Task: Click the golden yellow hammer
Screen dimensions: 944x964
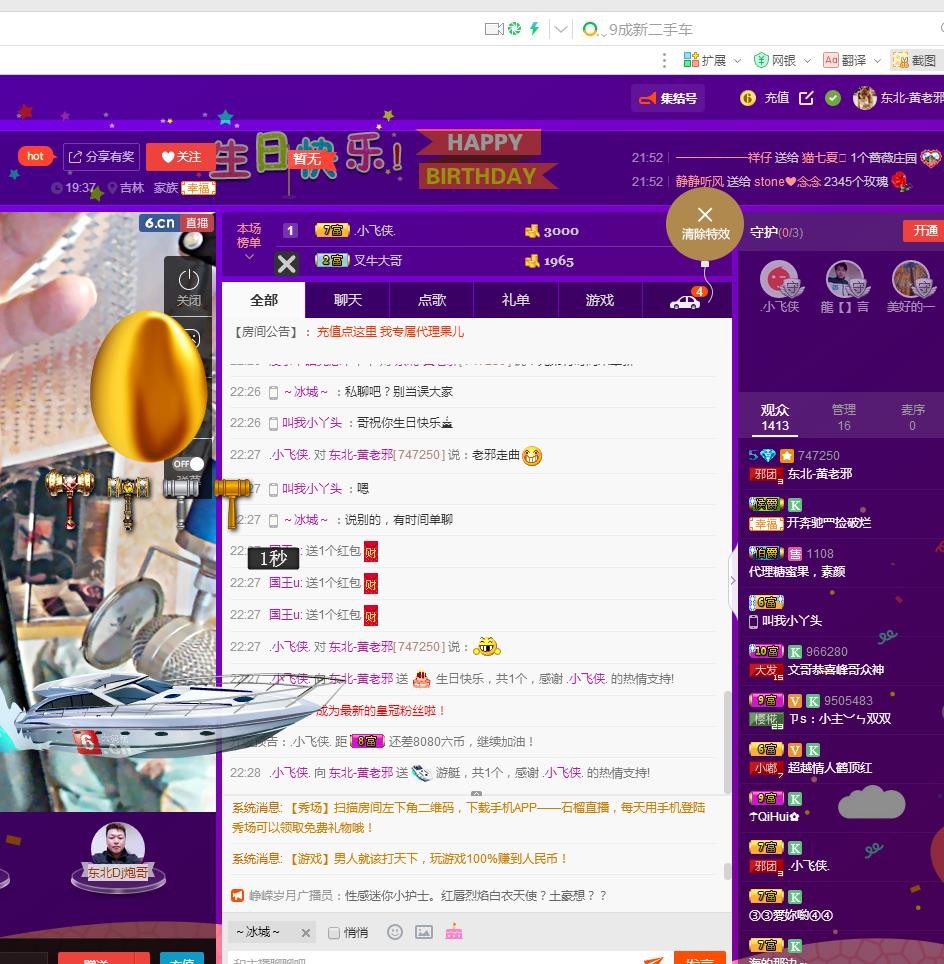Action: tap(232, 502)
